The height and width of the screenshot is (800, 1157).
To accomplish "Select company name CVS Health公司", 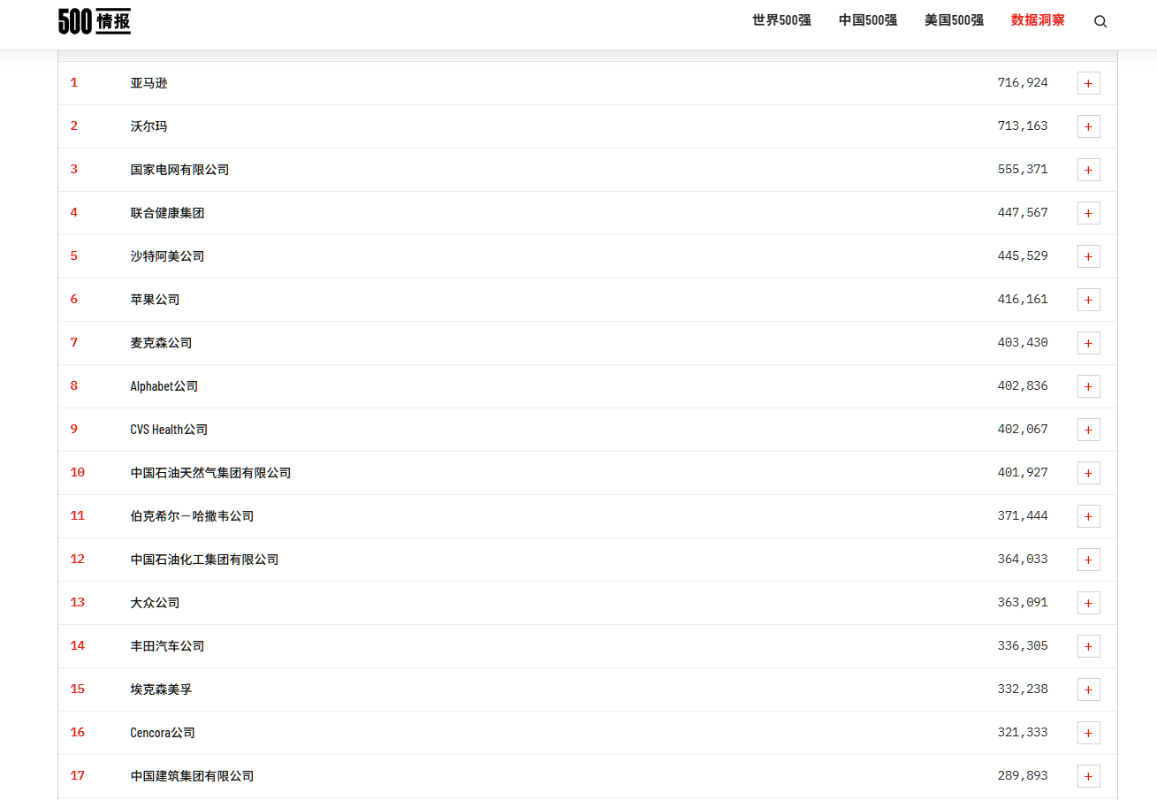I will coord(169,430).
